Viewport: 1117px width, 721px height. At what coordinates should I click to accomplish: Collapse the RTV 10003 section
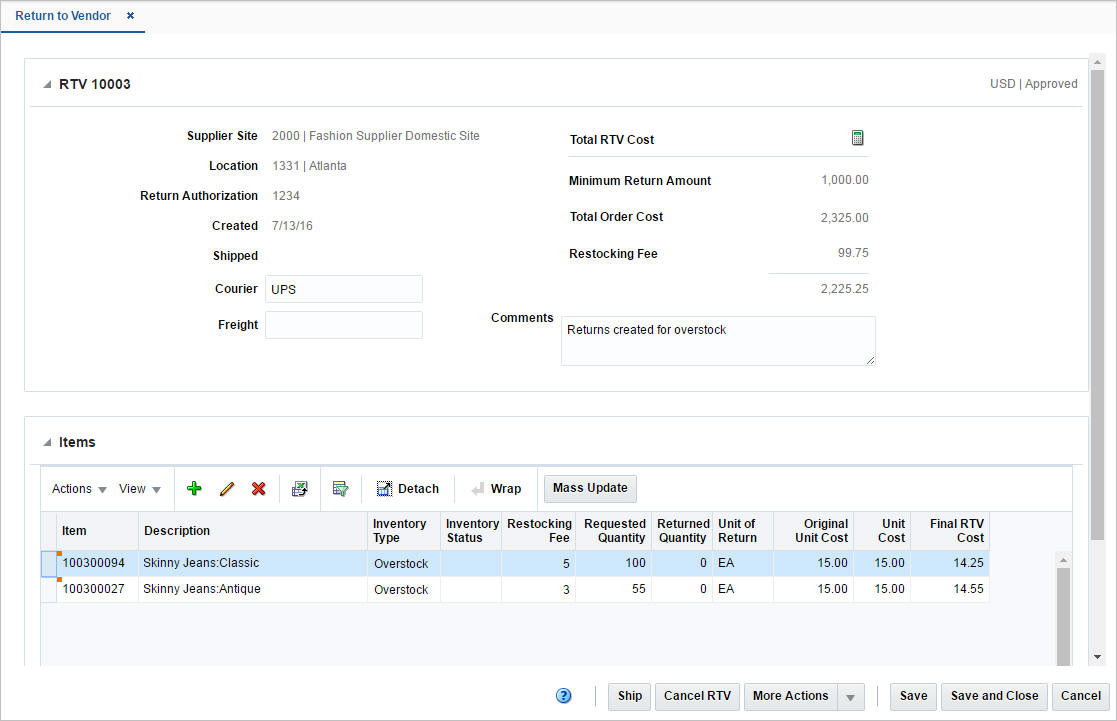pyautogui.click(x=47, y=85)
